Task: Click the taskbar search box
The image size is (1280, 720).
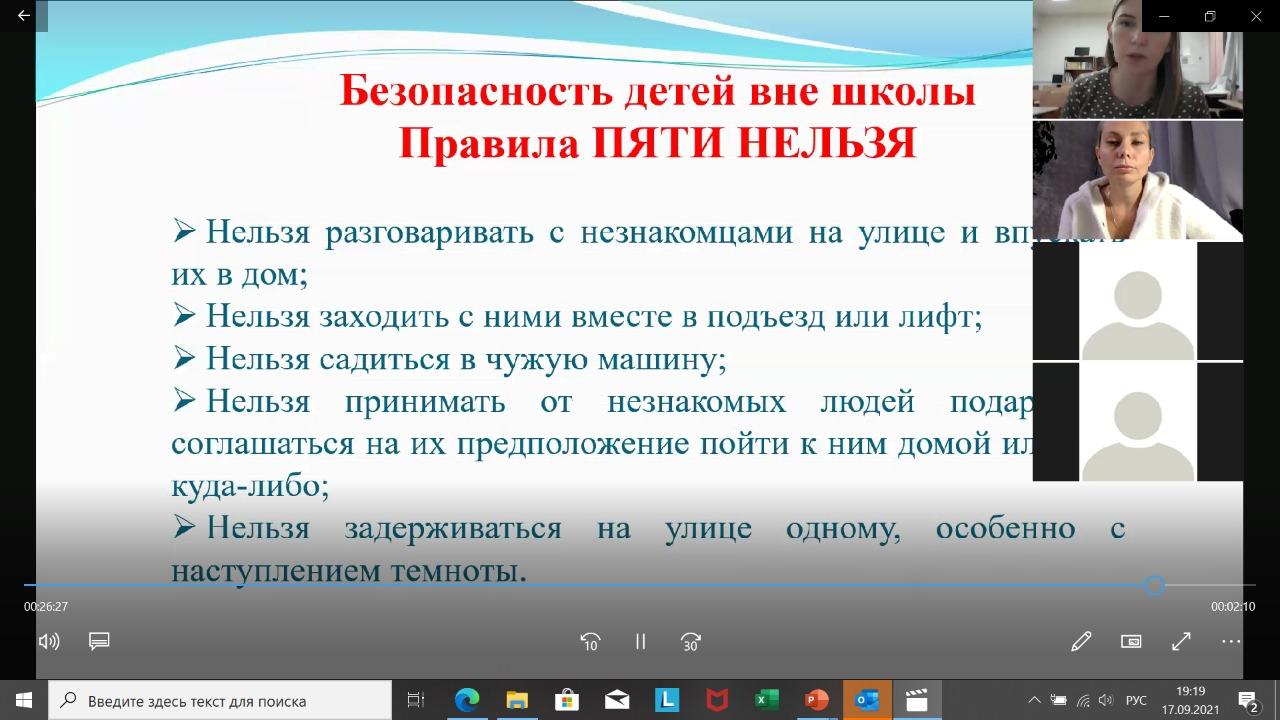Action: (x=220, y=700)
